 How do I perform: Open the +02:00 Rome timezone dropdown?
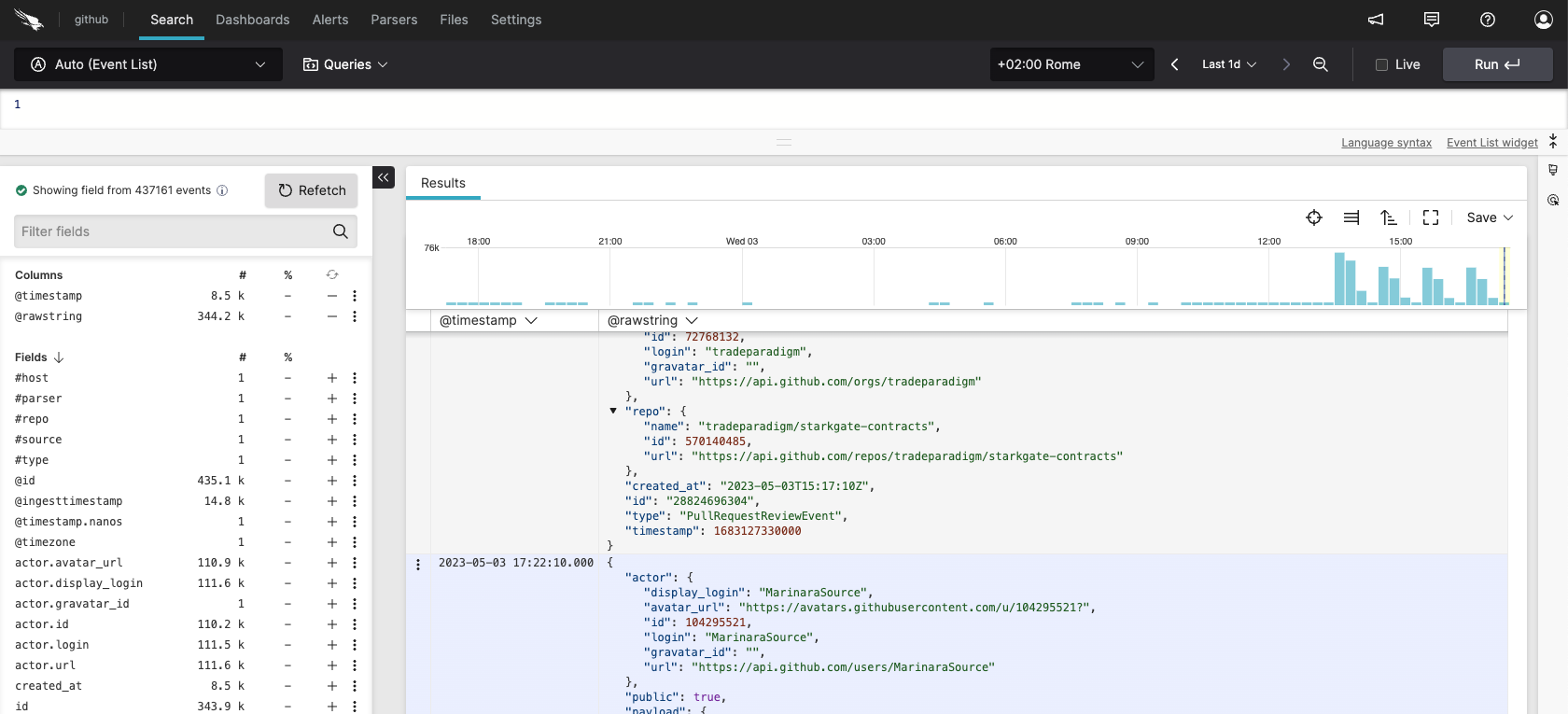(x=1071, y=64)
